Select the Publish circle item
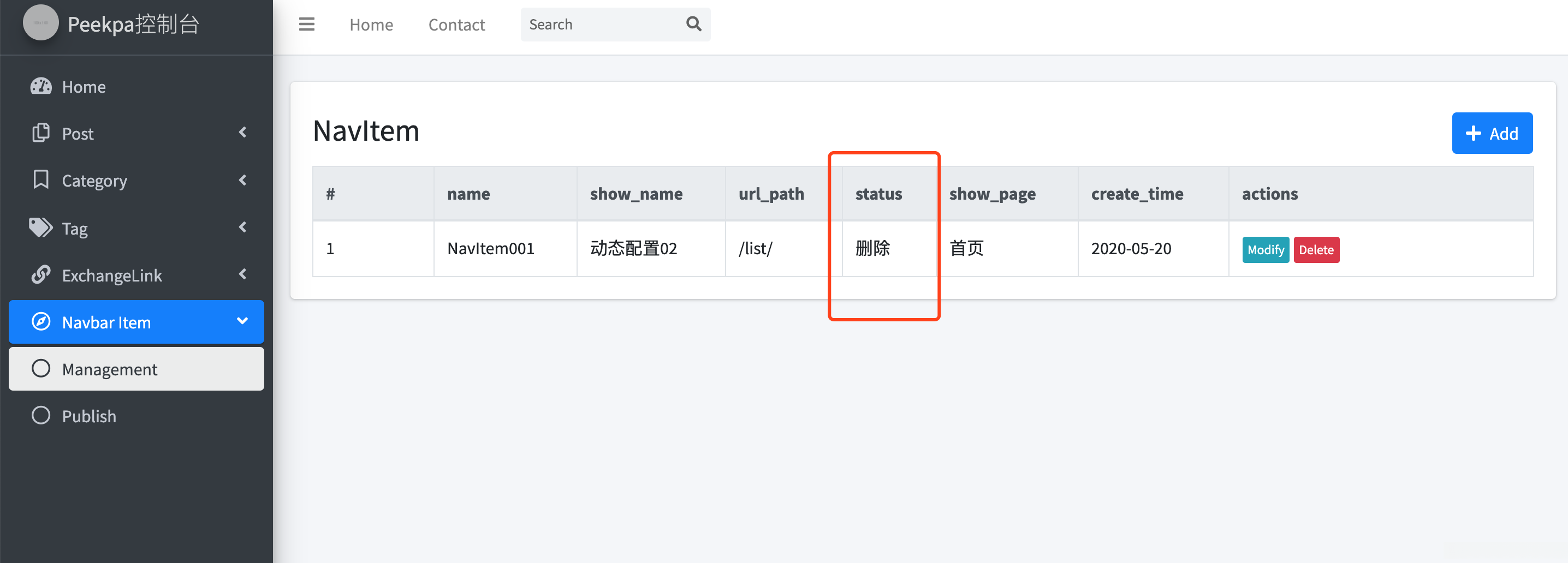The width and height of the screenshot is (1568, 563). [136, 416]
